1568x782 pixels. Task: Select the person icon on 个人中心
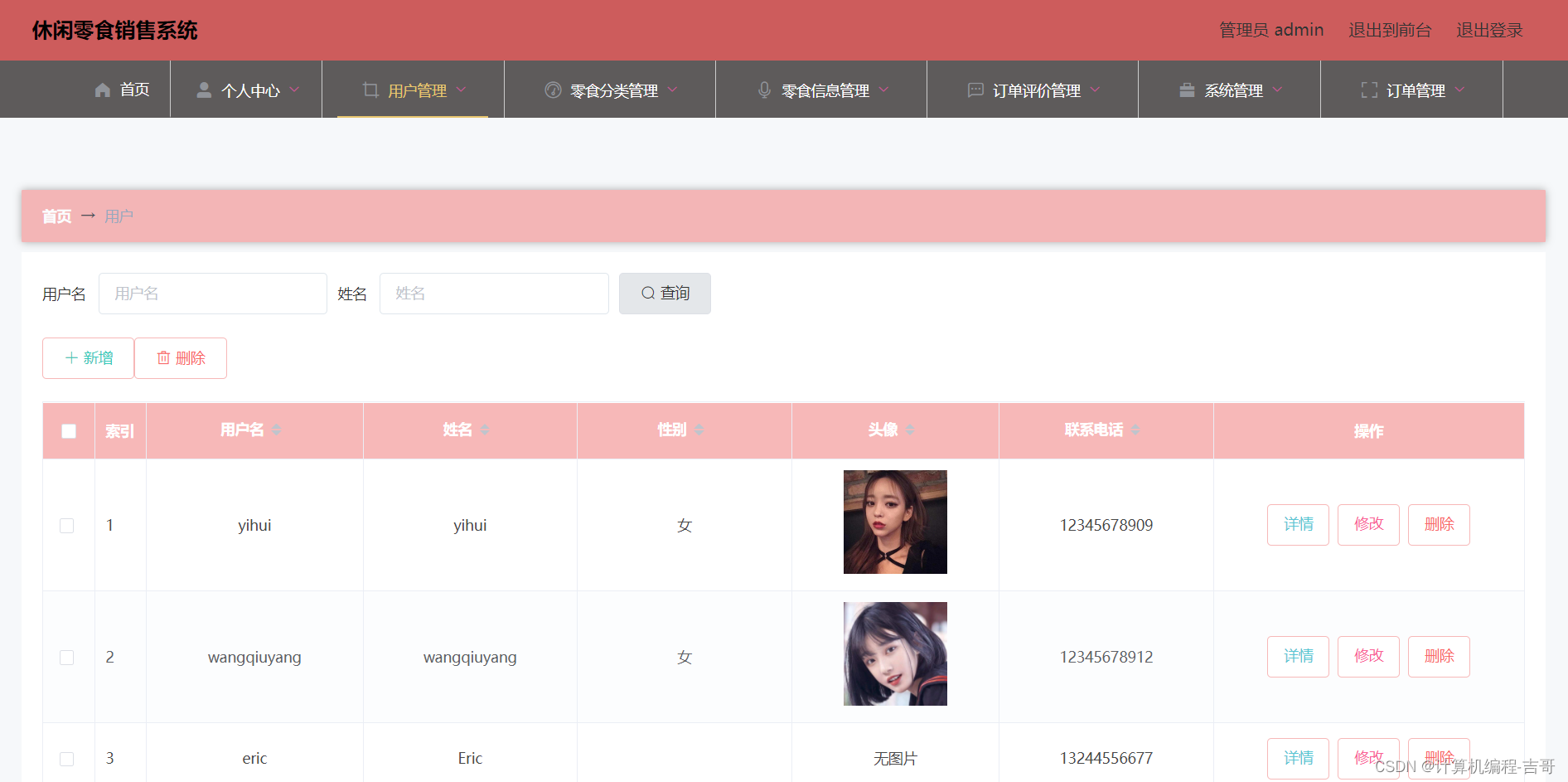coord(203,90)
